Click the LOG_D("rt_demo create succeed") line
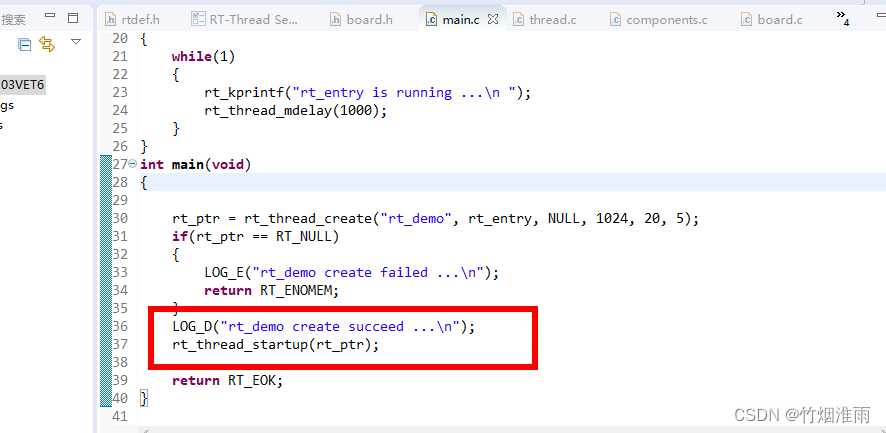 pyautogui.click(x=324, y=327)
